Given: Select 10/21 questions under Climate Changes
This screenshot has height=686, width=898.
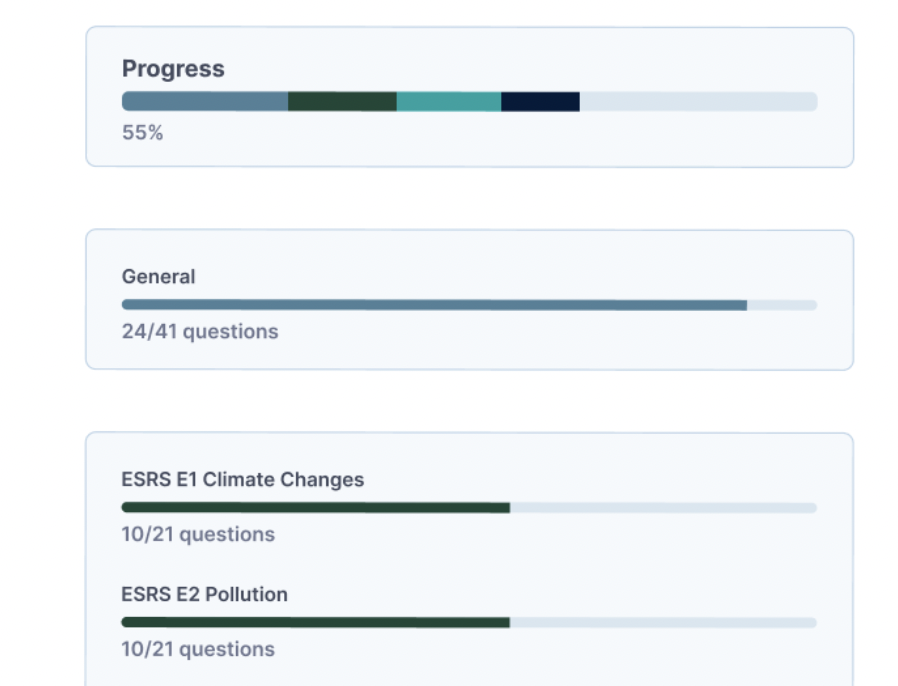Looking at the screenshot, I should point(198,535).
